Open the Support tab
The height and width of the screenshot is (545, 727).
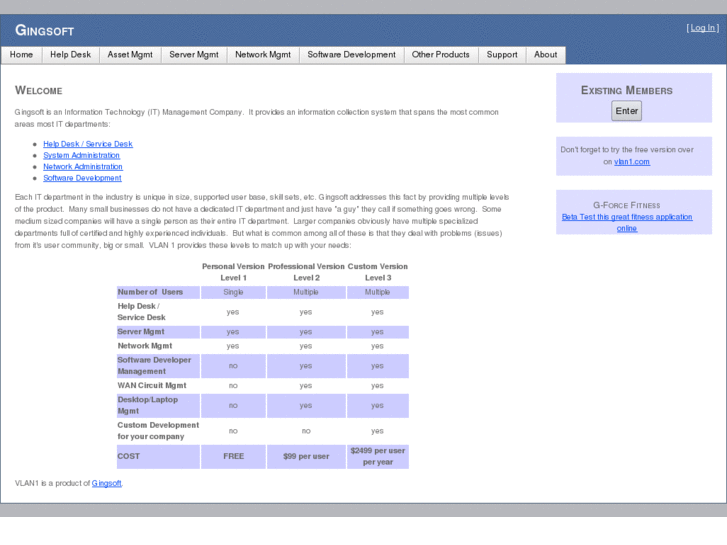(502, 55)
